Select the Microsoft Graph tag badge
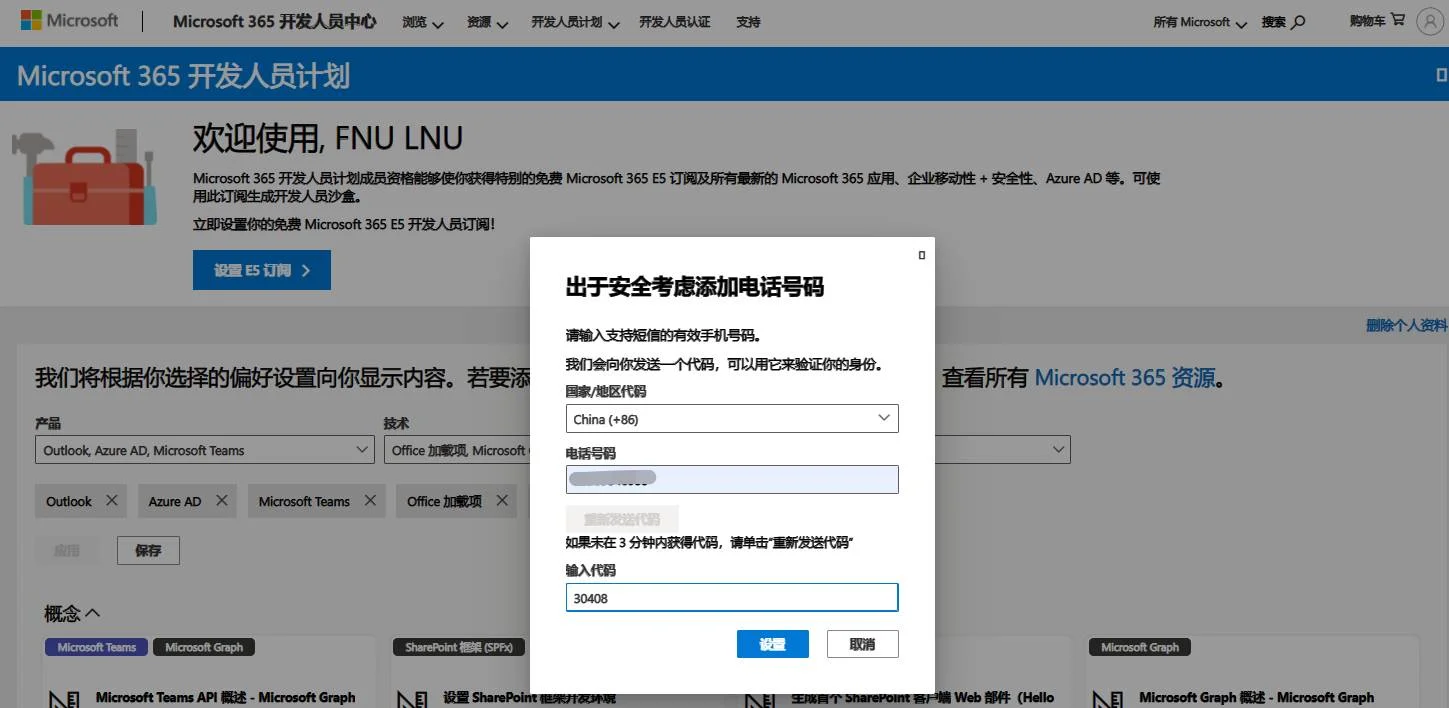1449x708 pixels. point(203,647)
